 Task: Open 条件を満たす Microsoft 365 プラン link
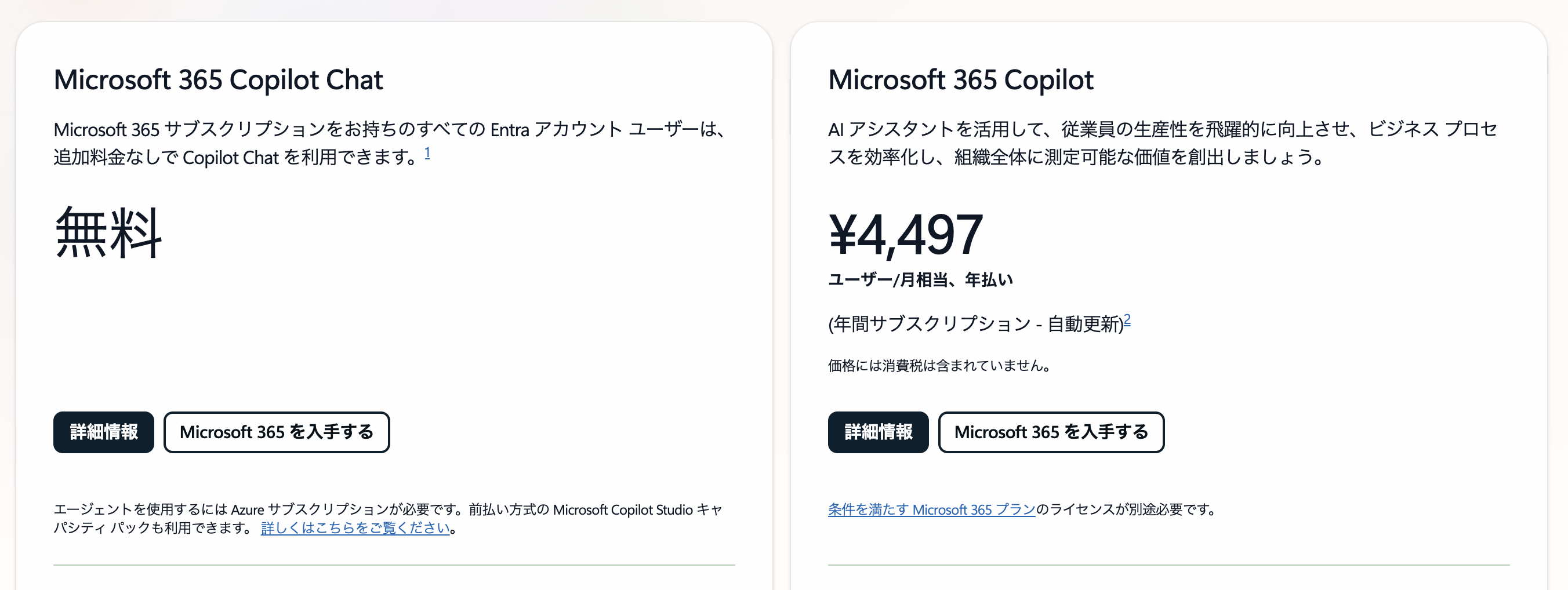931,509
